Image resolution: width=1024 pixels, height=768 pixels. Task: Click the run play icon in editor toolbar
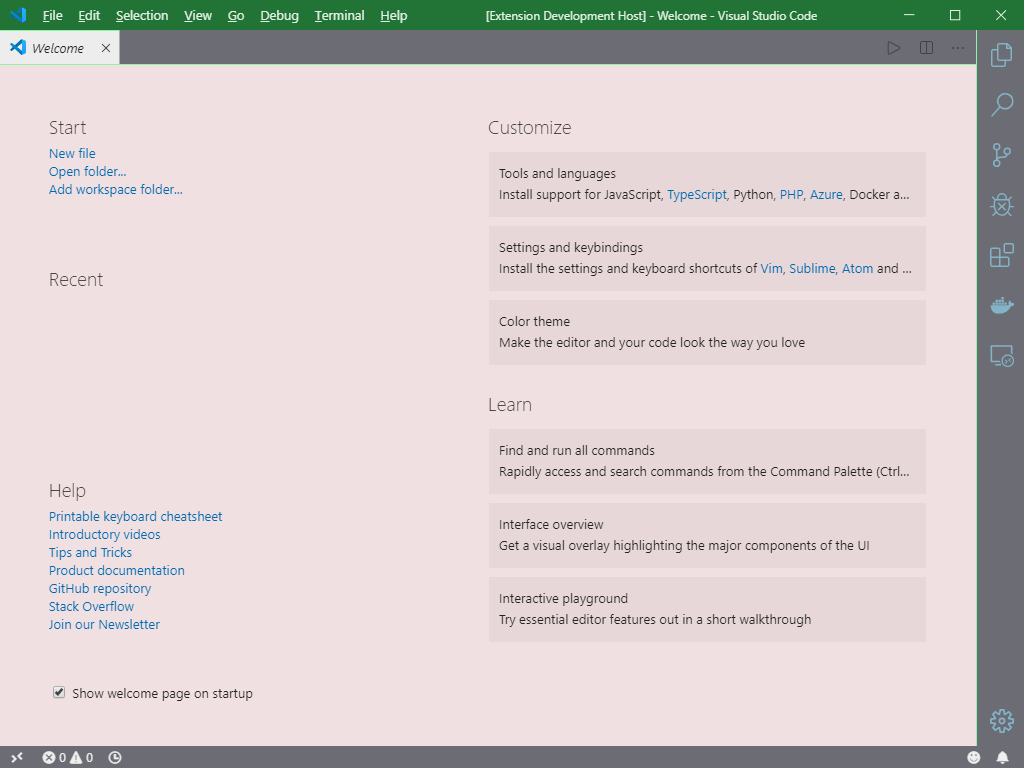pyautogui.click(x=893, y=48)
